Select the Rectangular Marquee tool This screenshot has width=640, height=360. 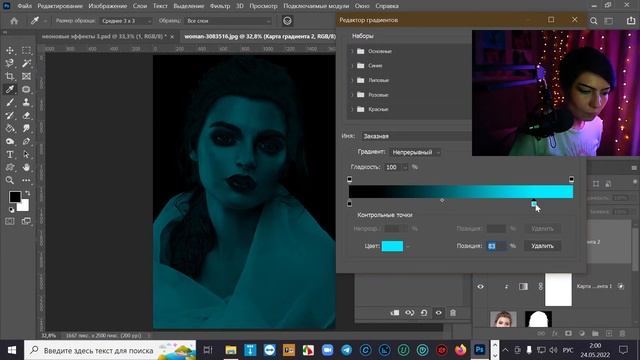pyautogui.click(x=26, y=50)
